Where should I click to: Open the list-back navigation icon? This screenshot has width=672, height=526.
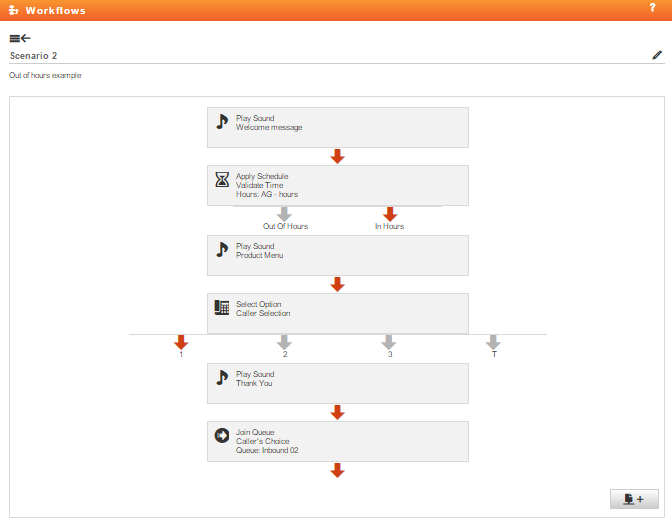tap(20, 38)
